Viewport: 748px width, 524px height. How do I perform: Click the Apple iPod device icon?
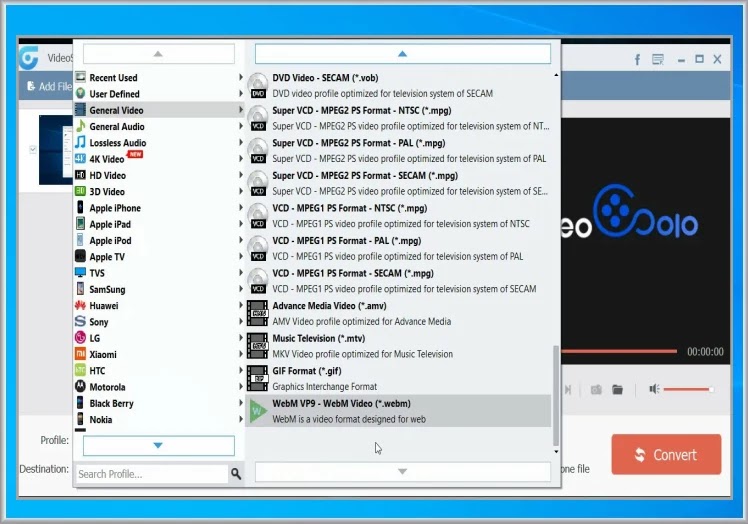click(80, 240)
